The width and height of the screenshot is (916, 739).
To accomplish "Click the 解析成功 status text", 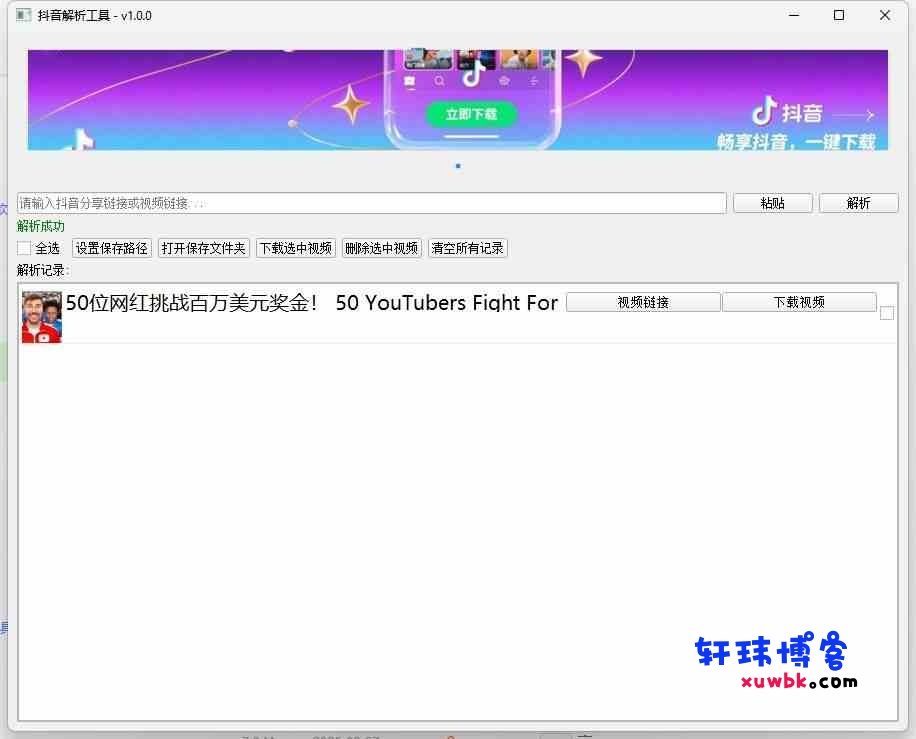I will coord(41,226).
